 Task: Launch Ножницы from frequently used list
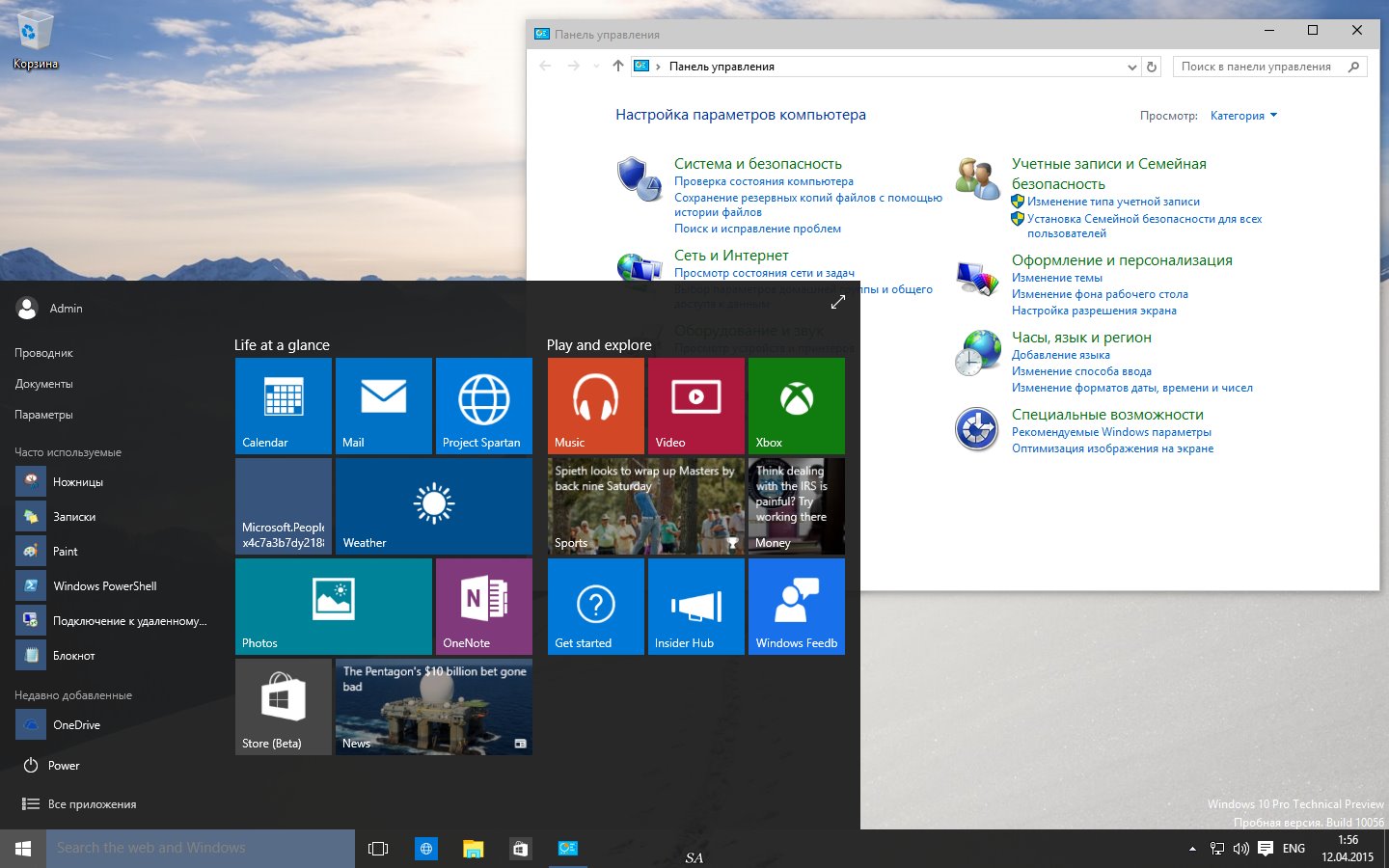click(x=114, y=482)
